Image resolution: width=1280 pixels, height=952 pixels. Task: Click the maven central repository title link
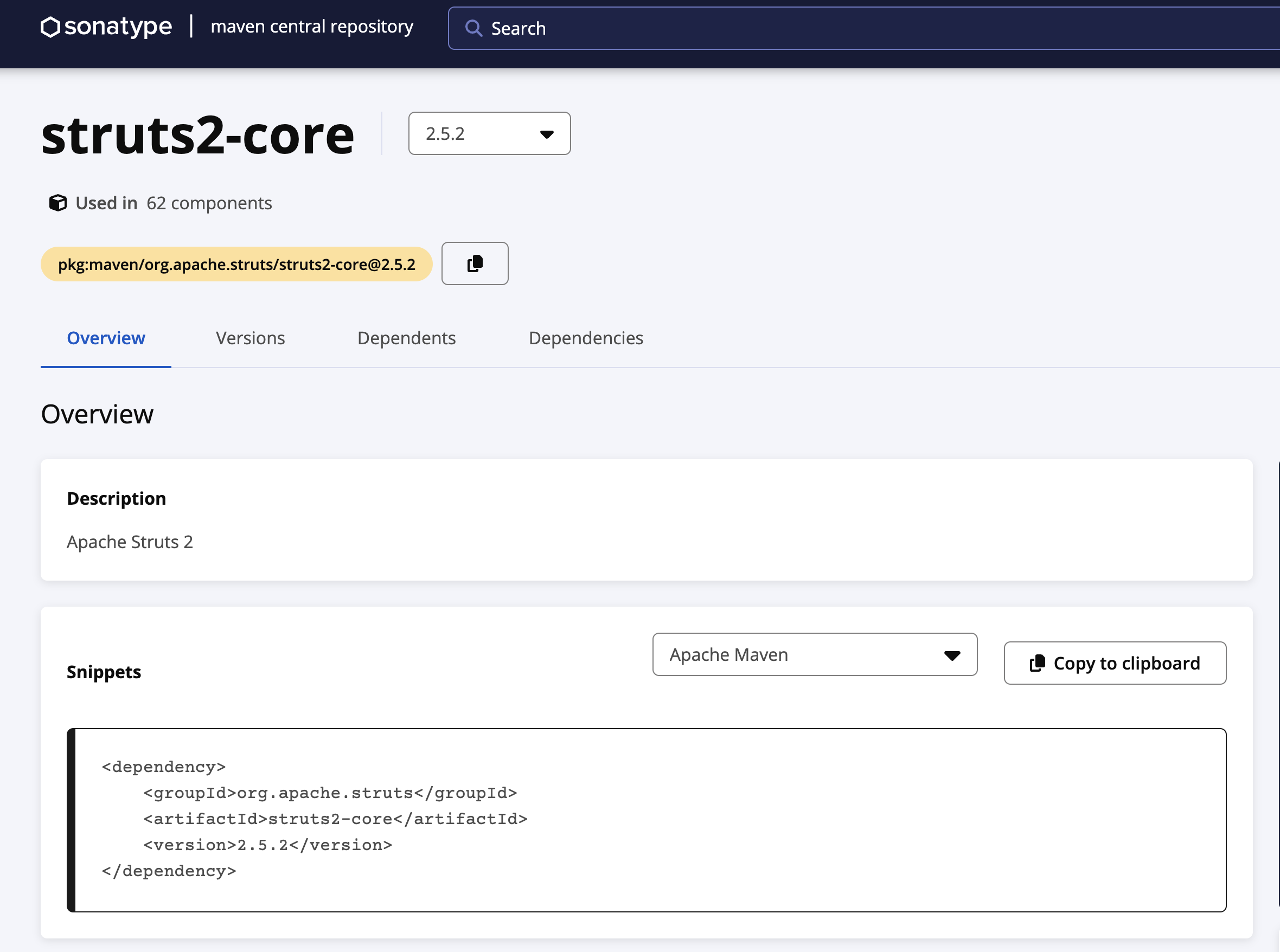312,27
